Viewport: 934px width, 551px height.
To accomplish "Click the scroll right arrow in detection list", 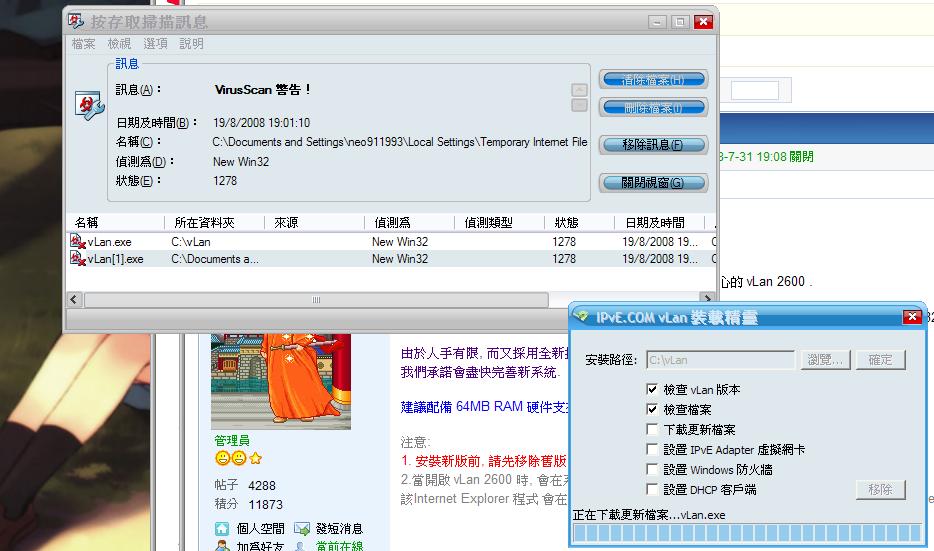I will (707, 298).
